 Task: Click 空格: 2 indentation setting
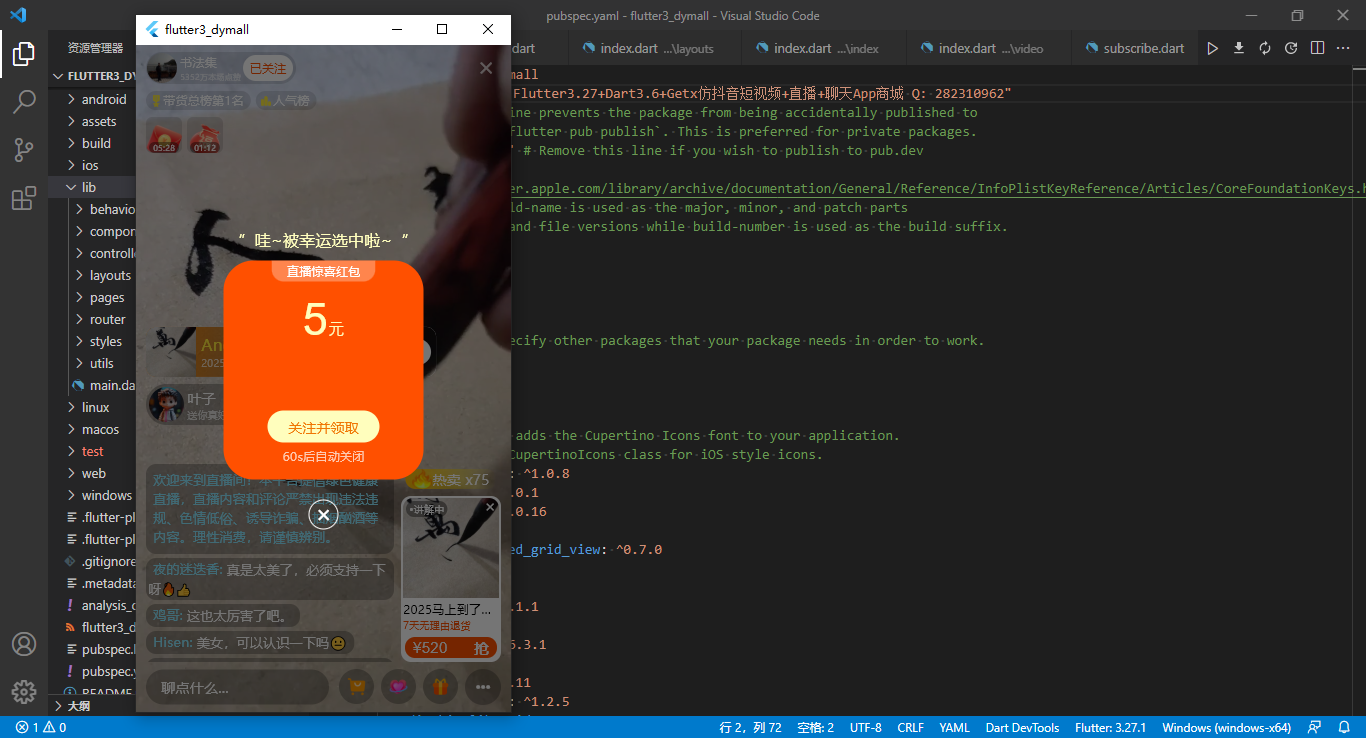click(816, 727)
